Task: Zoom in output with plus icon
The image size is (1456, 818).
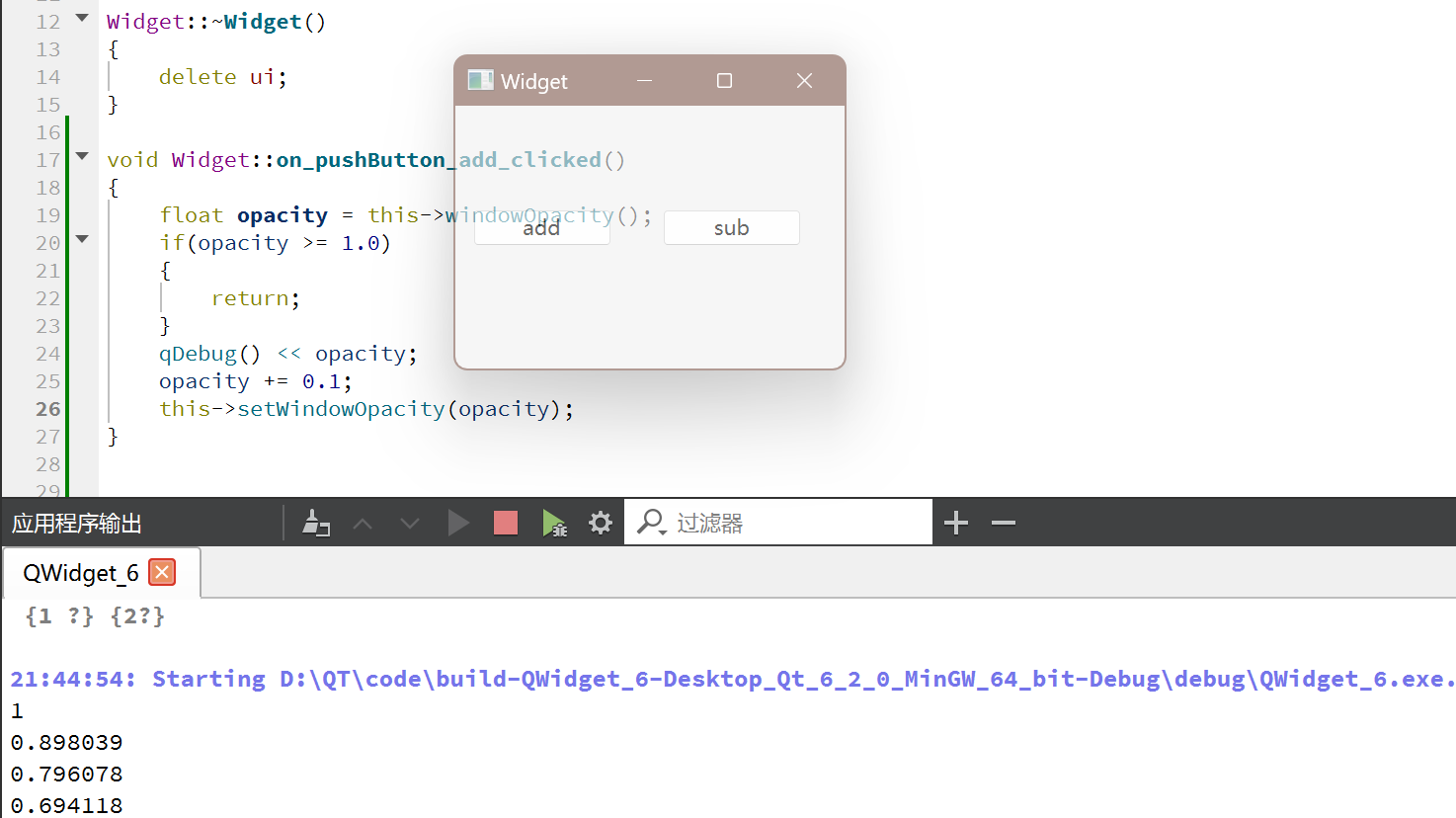Action: 956,523
